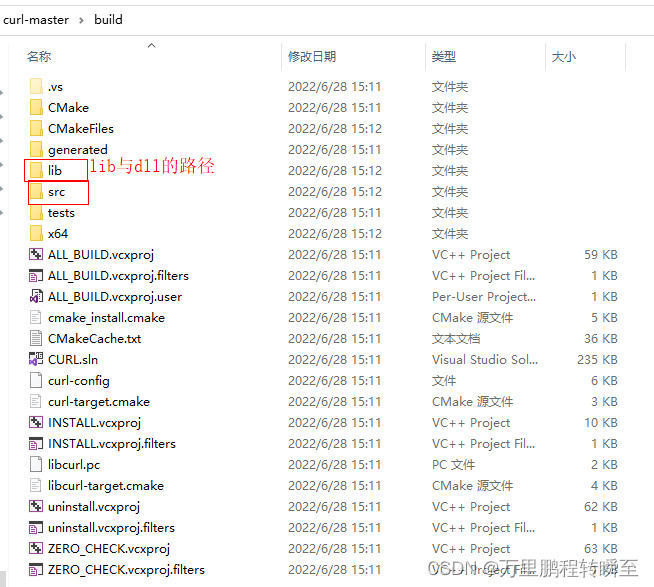Sort the list by the 修改日期 column
The image size is (654, 587).
(312, 56)
